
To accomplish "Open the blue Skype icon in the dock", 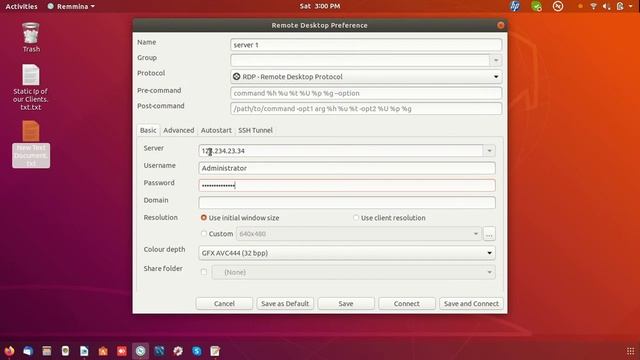I will pyautogui.click(x=197, y=351).
